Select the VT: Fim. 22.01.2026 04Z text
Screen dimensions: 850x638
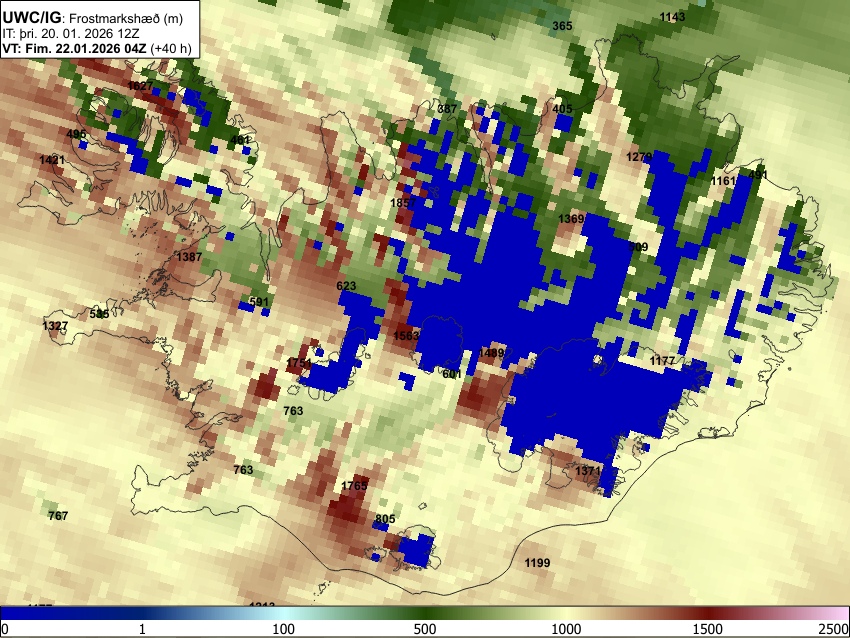(74, 48)
